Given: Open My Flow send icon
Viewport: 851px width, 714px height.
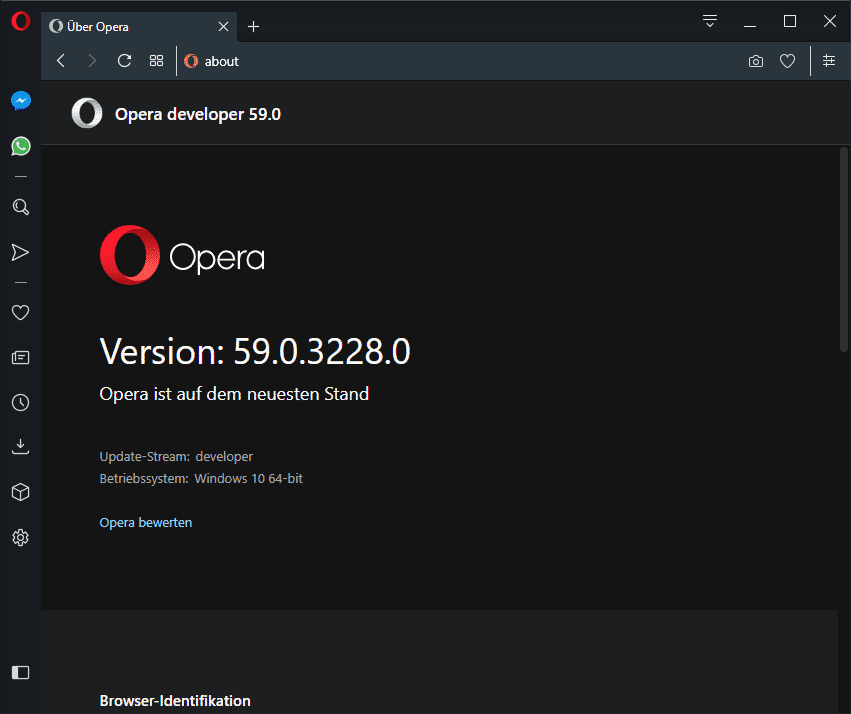Looking at the screenshot, I should tap(20, 252).
